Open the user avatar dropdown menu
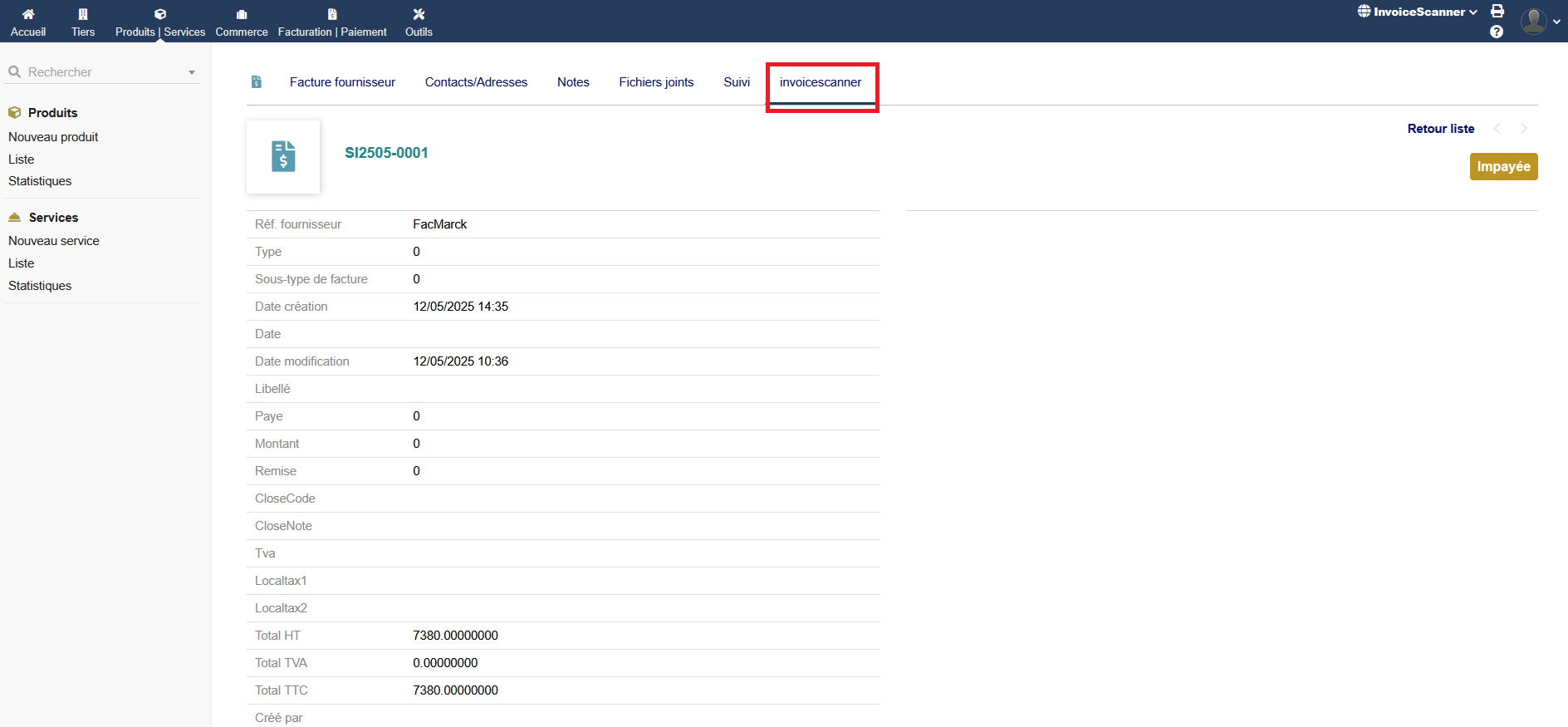This screenshot has height=727, width=1568. [1540, 21]
